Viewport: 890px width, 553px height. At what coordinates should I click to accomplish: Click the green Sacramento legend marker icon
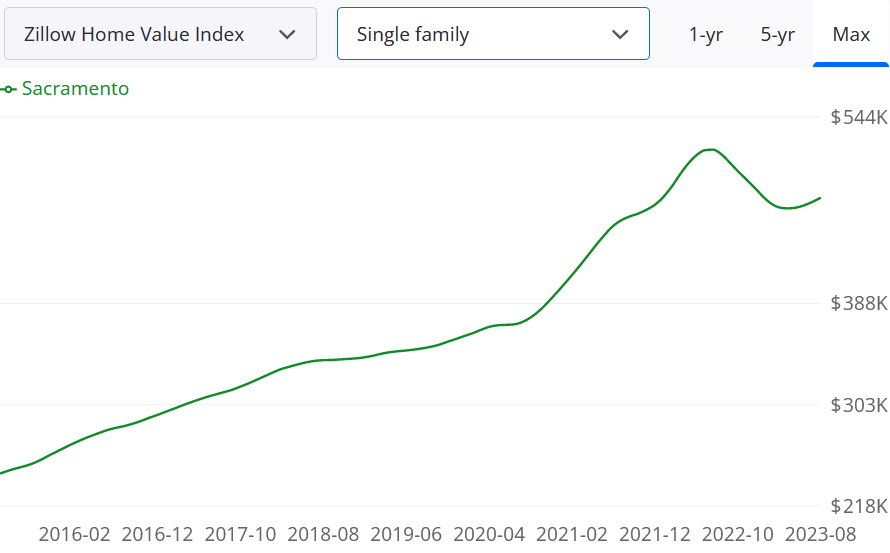click(x=9, y=89)
